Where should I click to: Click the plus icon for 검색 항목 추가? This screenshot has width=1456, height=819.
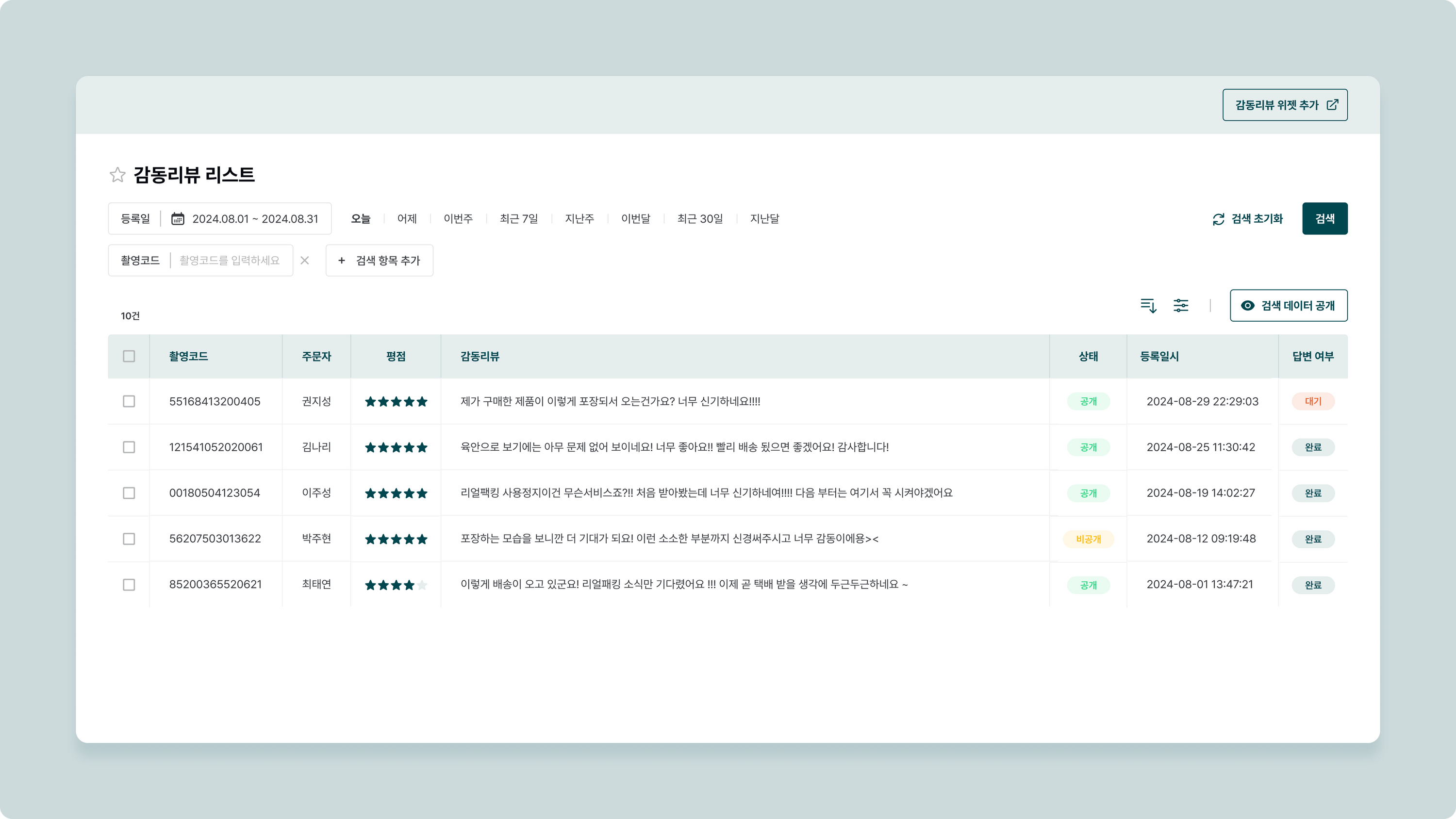click(x=341, y=261)
